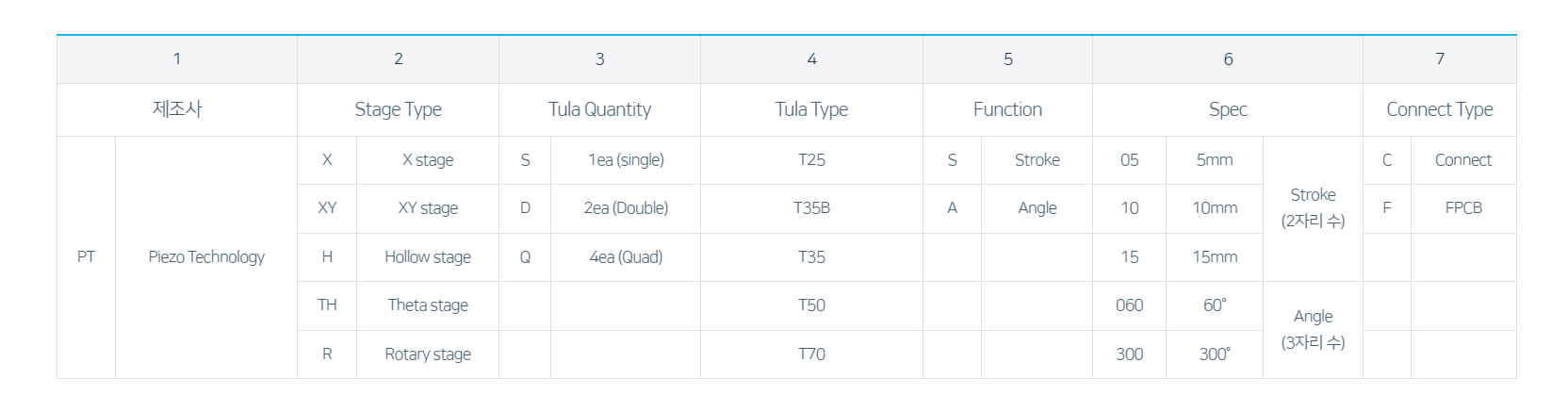Click the 'Piezo Technology' manufacturer cell

point(206,256)
